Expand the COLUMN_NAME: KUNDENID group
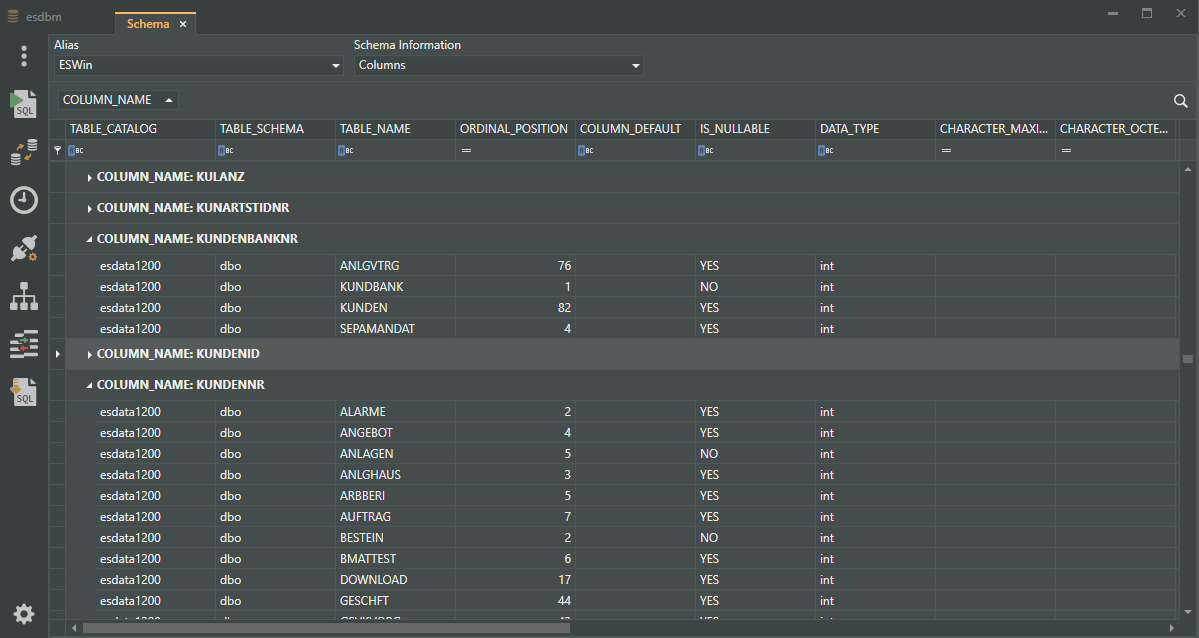Viewport: 1199px width, 638px height. coord(90,355)
